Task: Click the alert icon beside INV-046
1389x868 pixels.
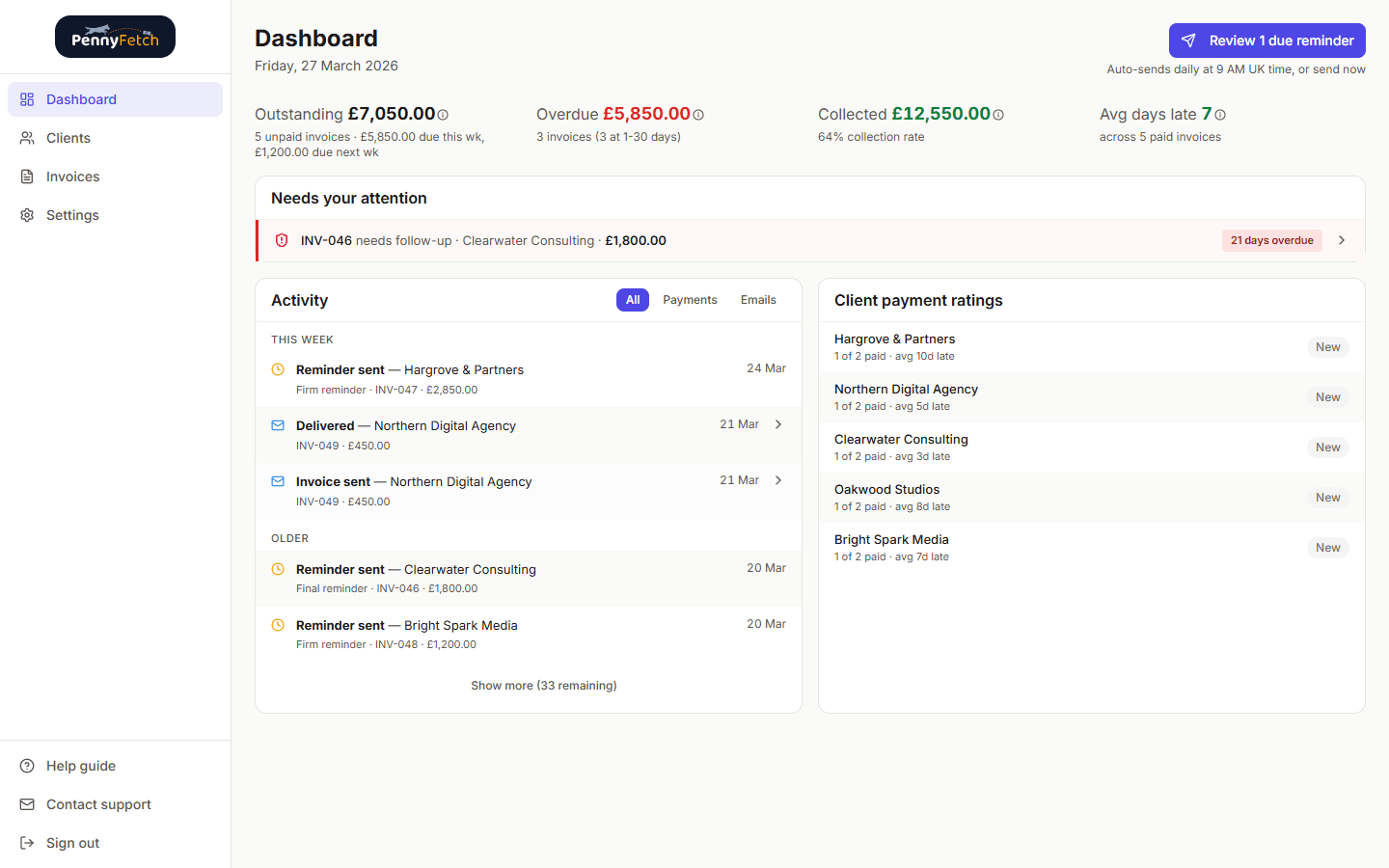Action: [281, 239]
